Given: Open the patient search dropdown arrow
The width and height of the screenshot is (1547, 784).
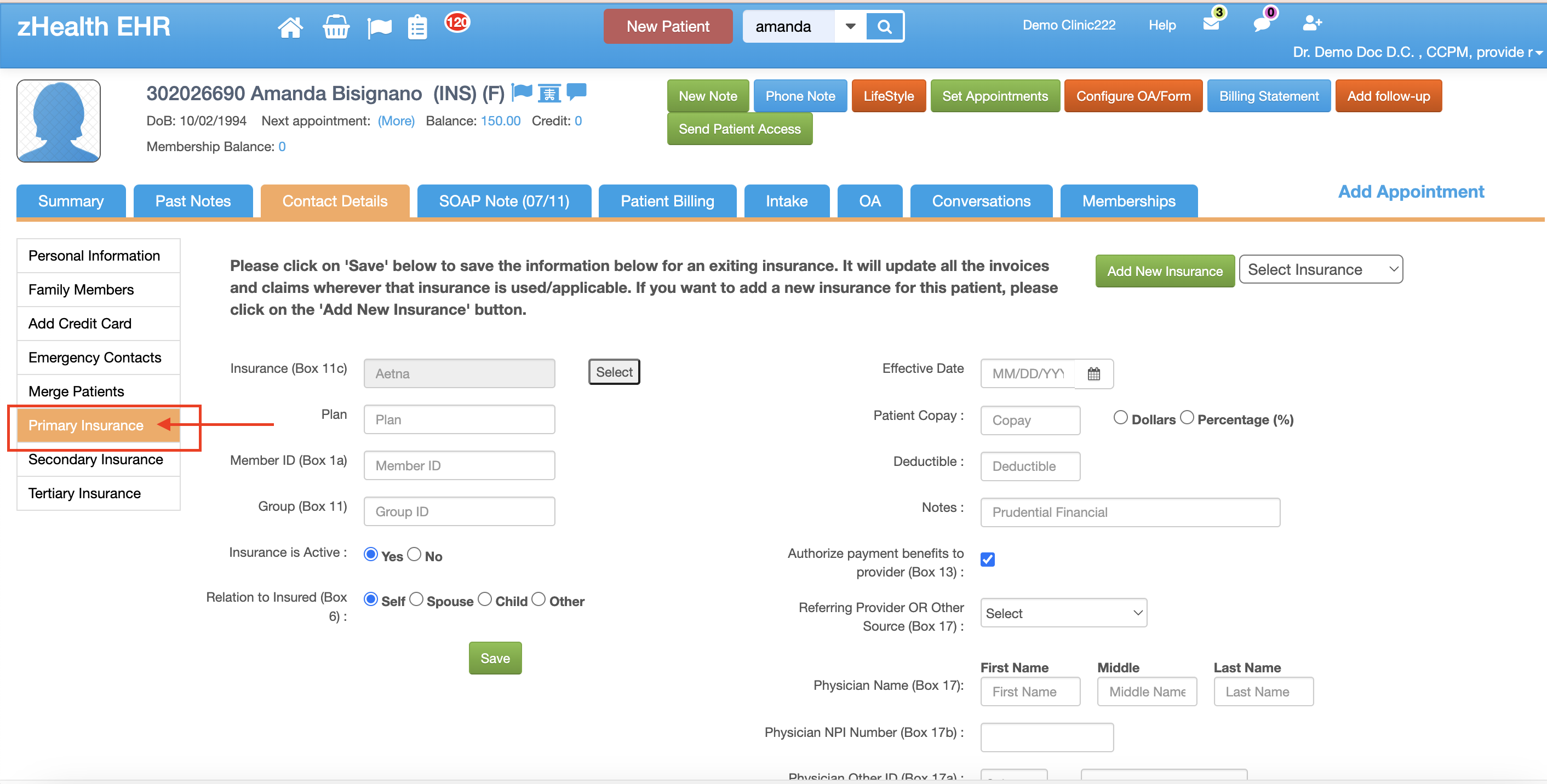Looking at the screenshot, I should tap(850, 26).
